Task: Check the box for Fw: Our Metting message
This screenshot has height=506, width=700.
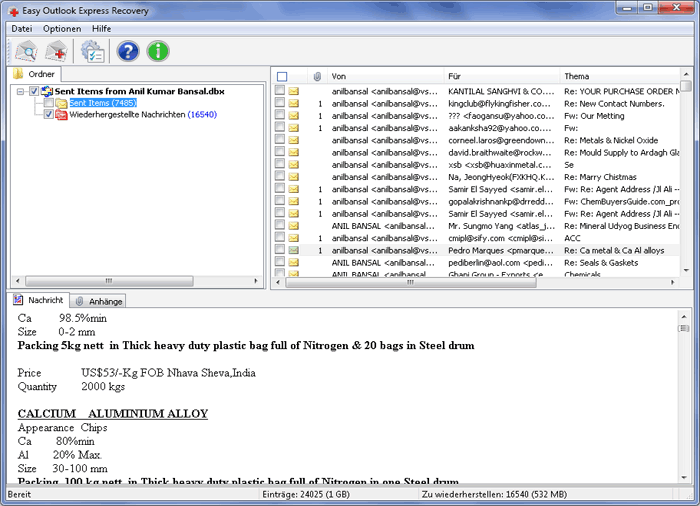Action: point(280,115)
